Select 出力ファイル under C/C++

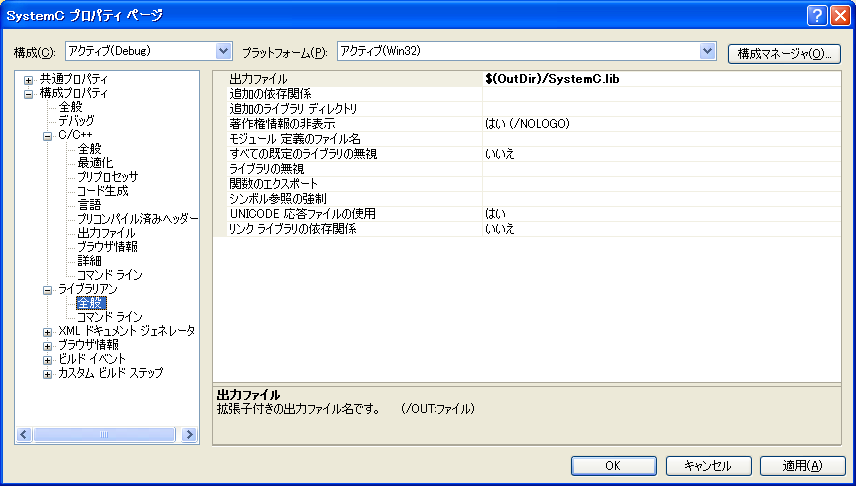pyautogui.click(x=106, y=233)
